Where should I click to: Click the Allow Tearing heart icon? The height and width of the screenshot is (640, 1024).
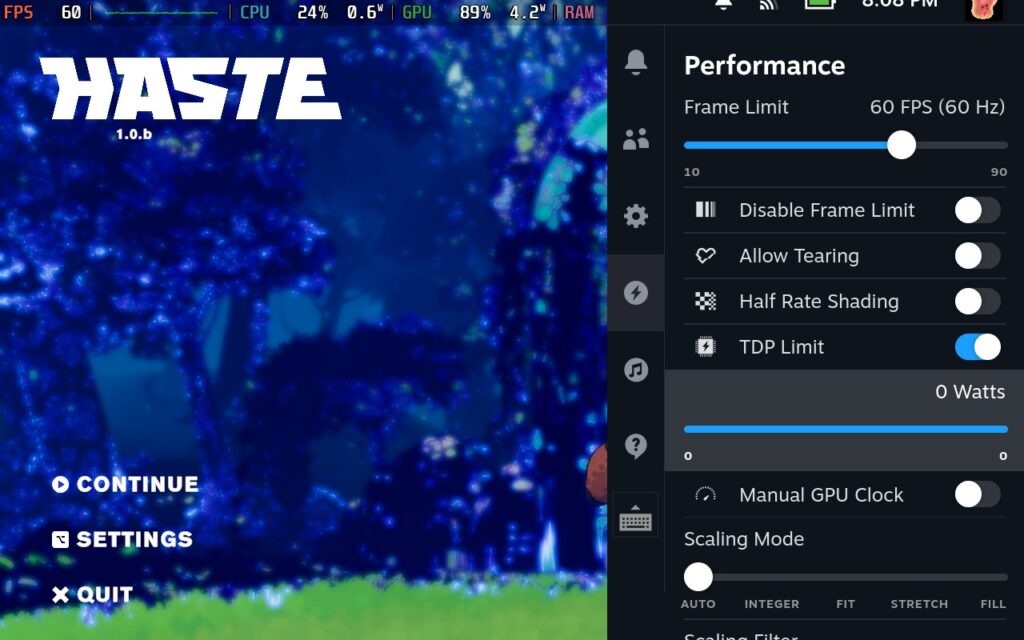tap(705, 255)
